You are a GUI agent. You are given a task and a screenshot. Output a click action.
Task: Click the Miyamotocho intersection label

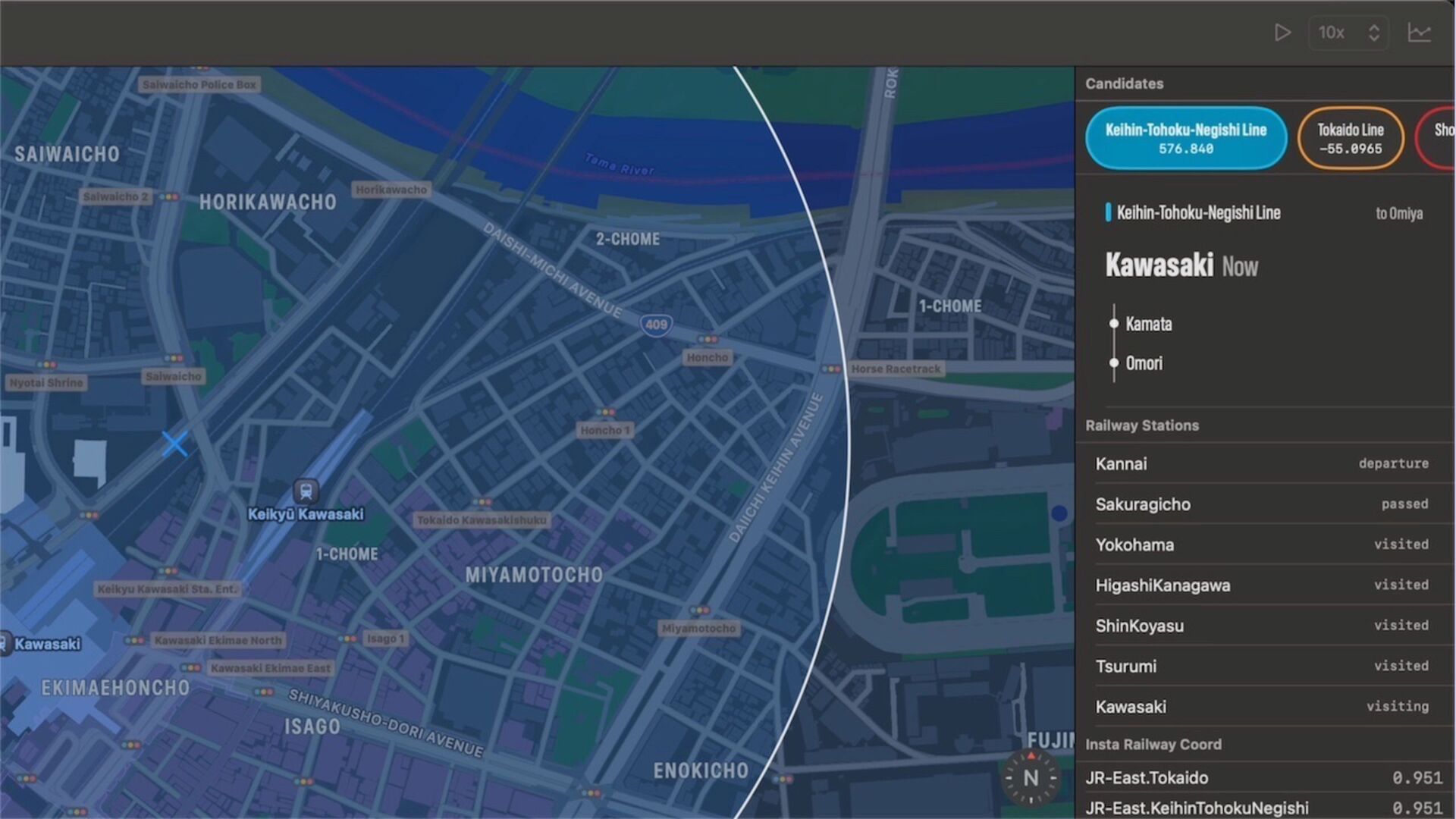698,629
